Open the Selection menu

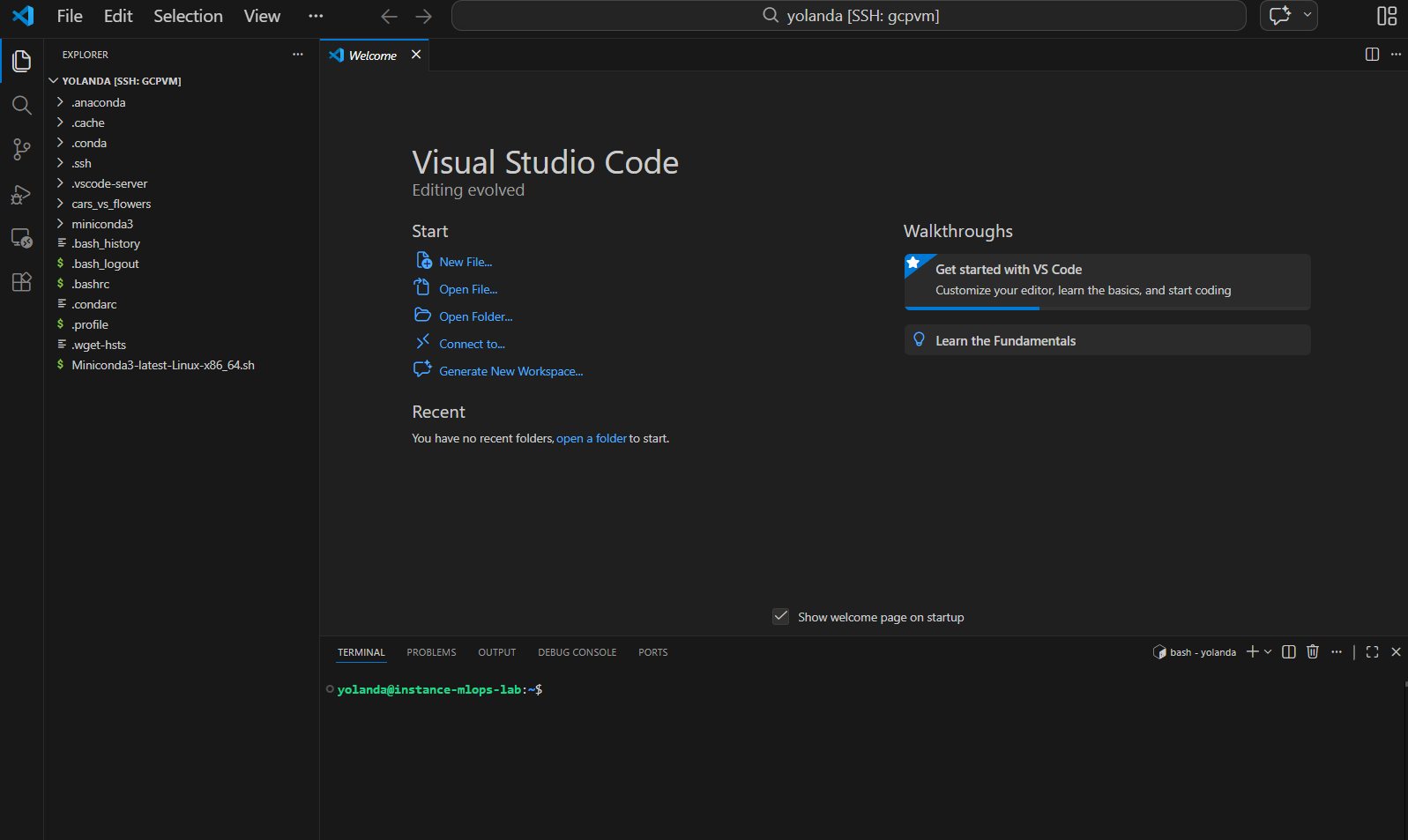[188, 16]
